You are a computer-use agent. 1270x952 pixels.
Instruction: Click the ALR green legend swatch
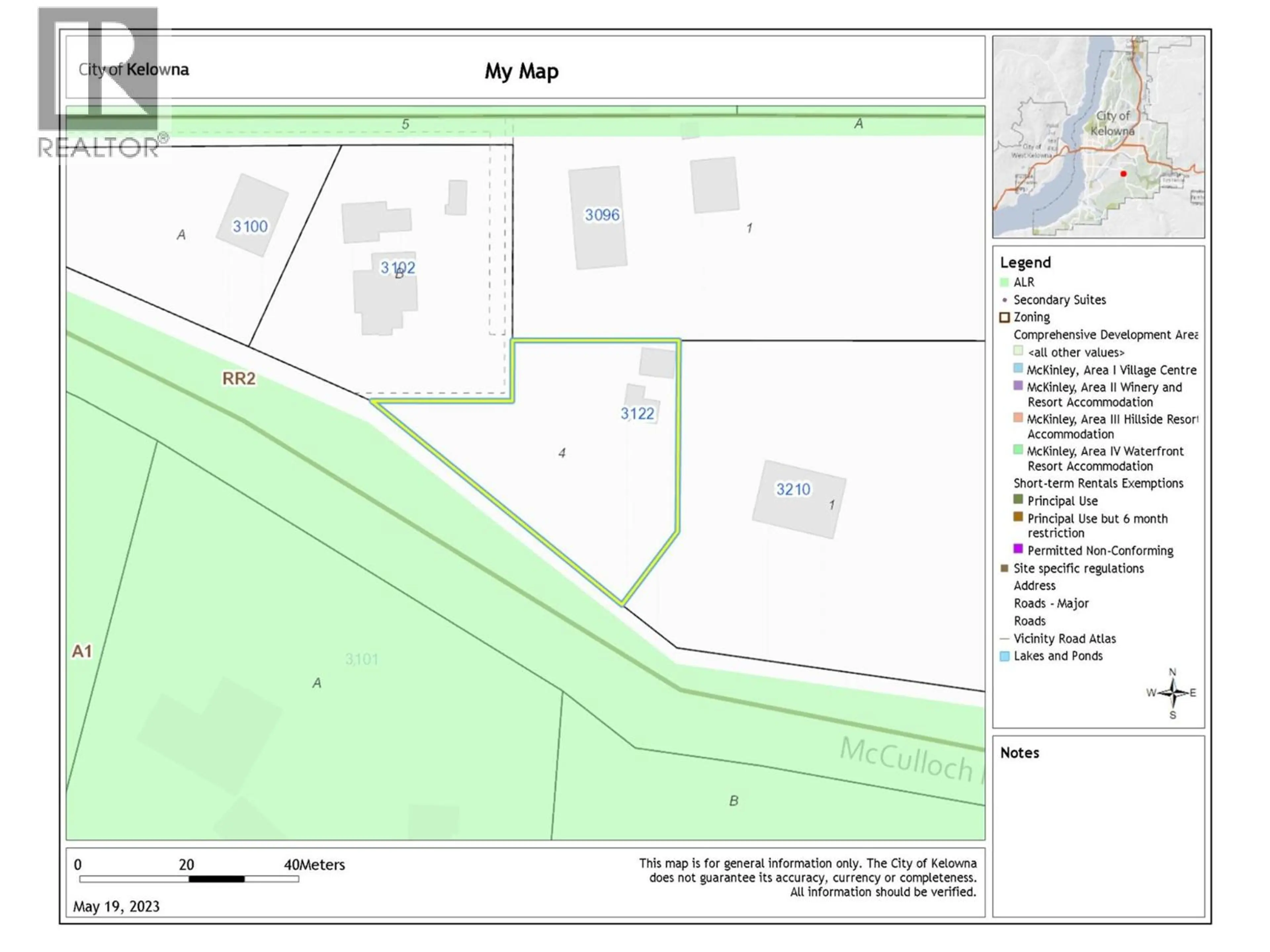click(x=1004, y=282)
